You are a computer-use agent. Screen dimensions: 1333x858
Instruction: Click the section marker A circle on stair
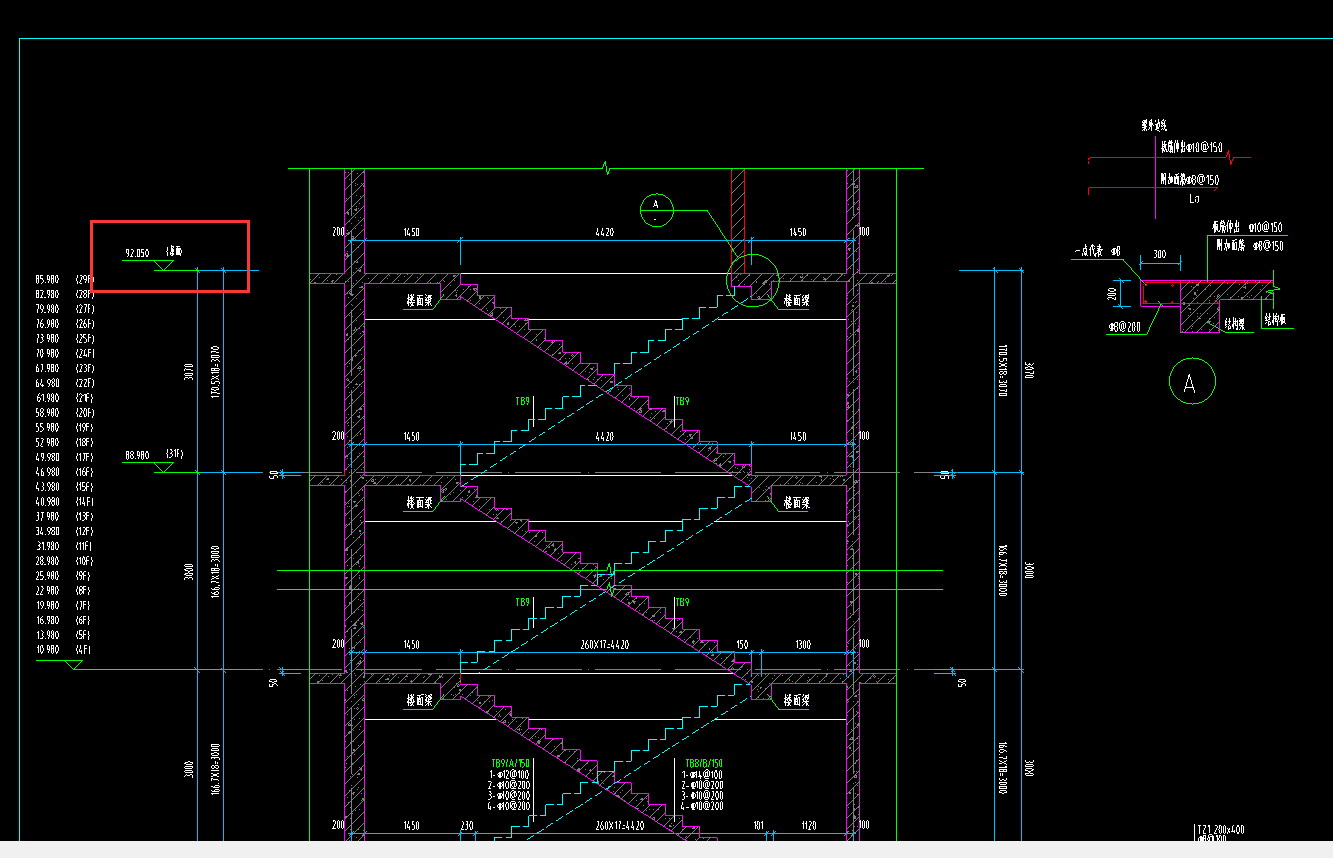(x=657, y=210)
